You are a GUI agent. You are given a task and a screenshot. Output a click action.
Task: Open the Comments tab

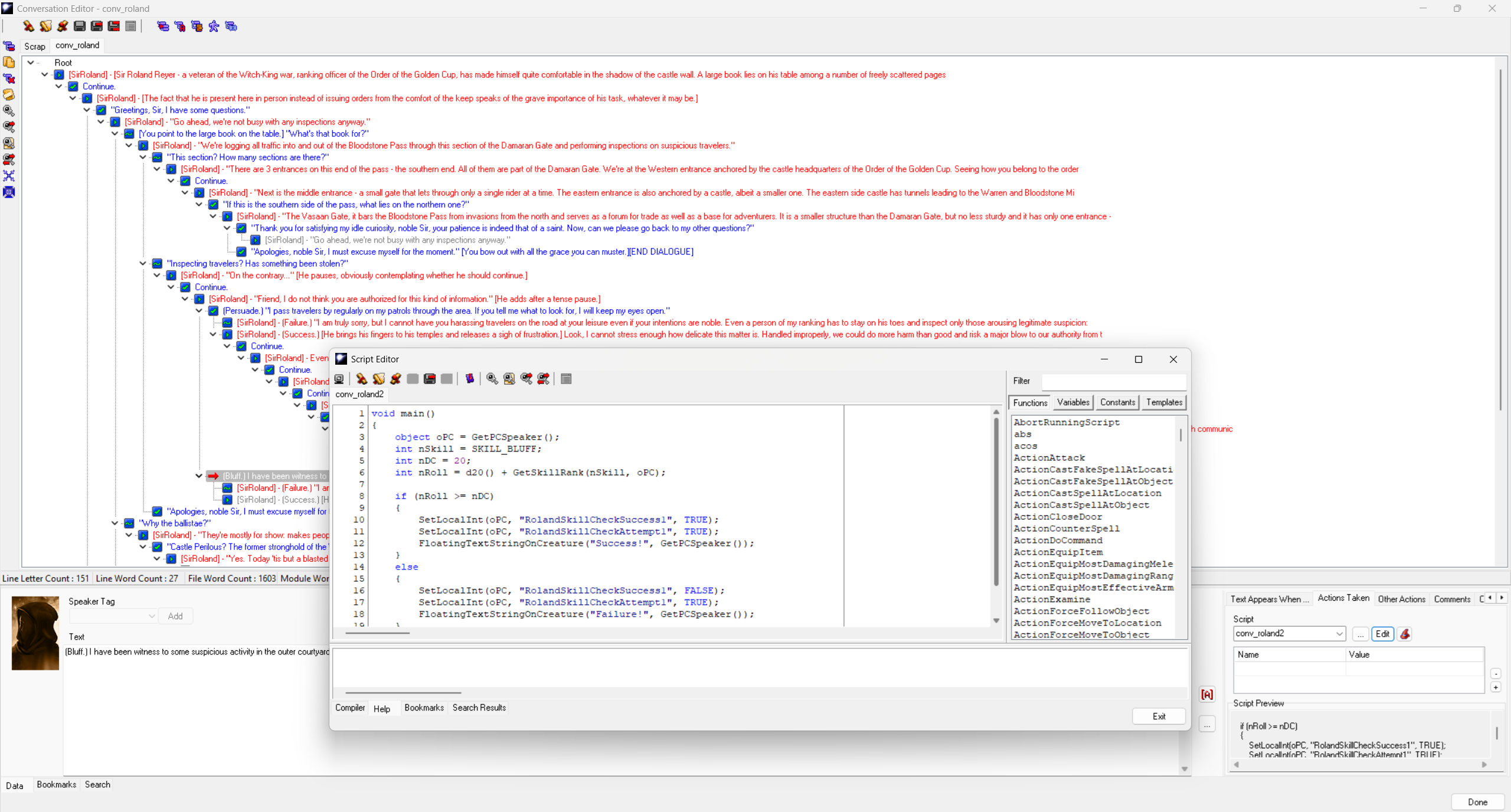tap(1452, 599)
